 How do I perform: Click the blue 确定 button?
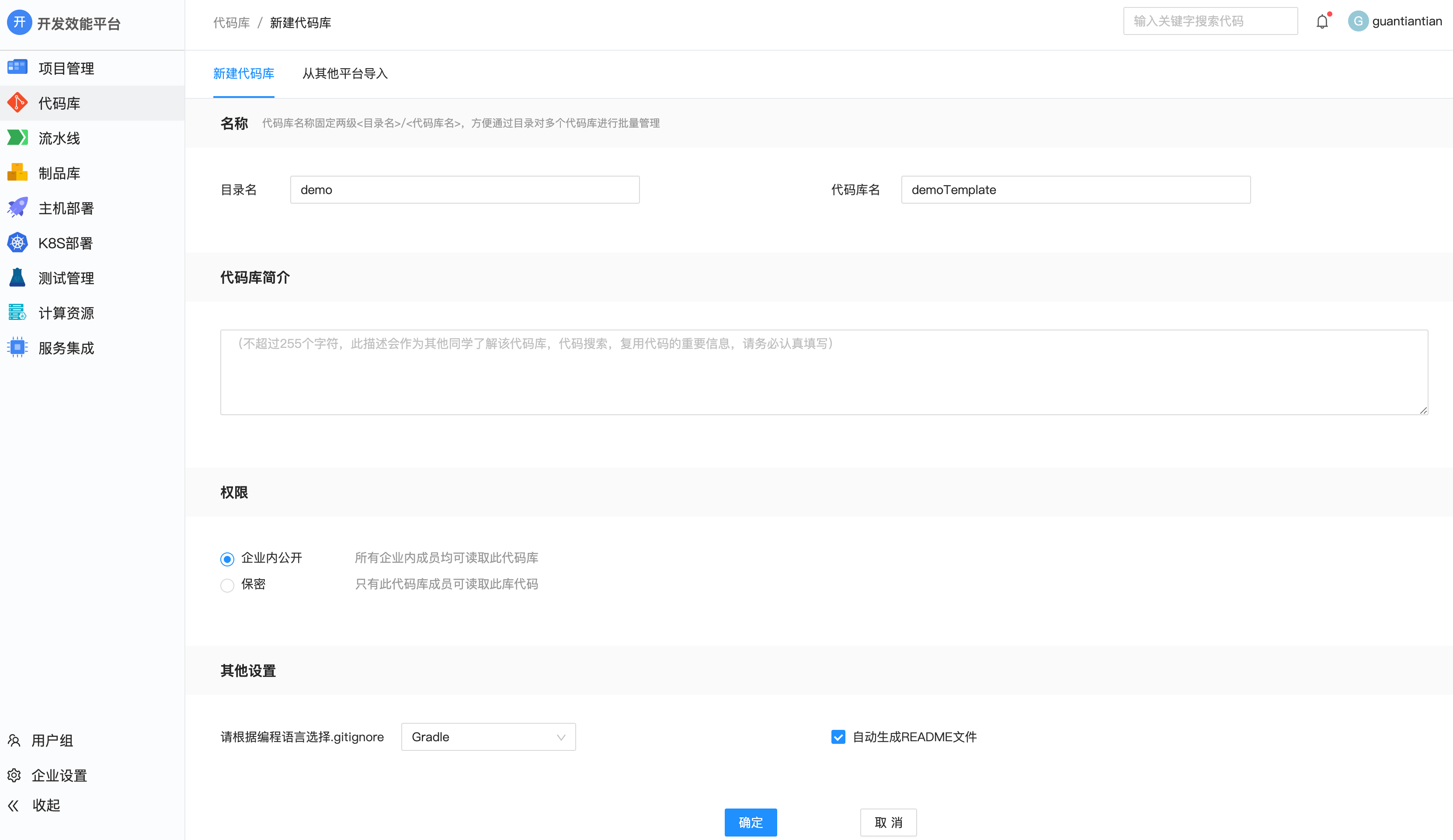click(x=750, y=822)
